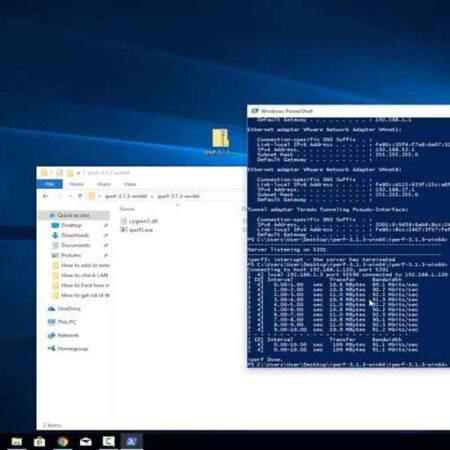
Task: Click the new folder quick access icon
Action: (x=70, y=172)
